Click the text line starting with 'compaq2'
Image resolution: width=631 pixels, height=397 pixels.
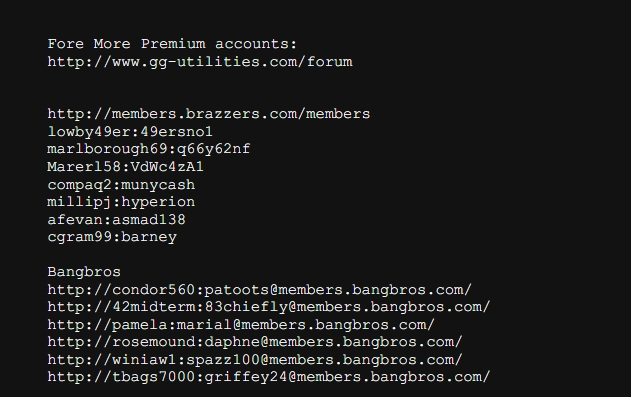point(121,185)
